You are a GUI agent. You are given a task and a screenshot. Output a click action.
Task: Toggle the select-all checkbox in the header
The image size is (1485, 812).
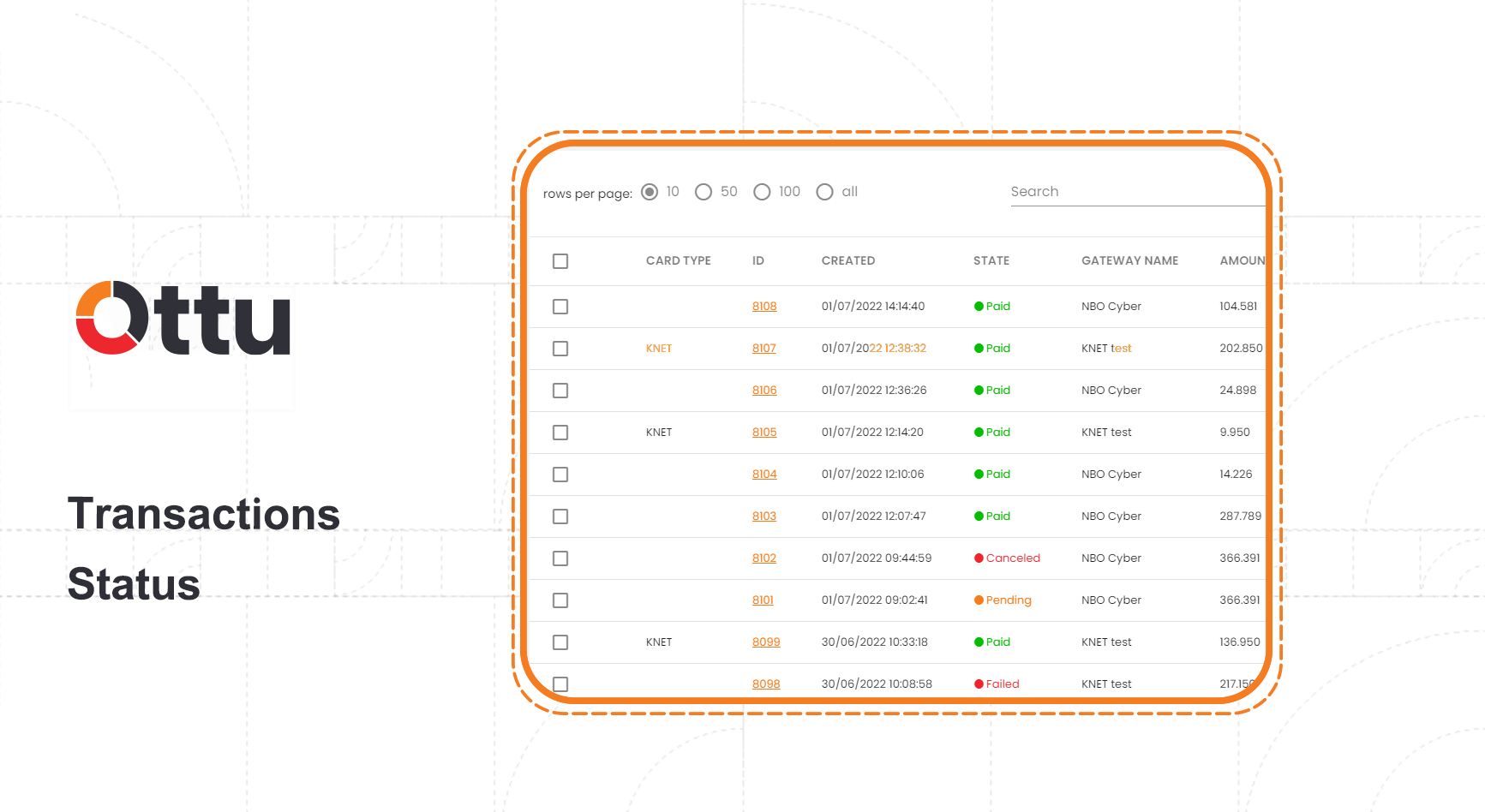pos(560,260)
